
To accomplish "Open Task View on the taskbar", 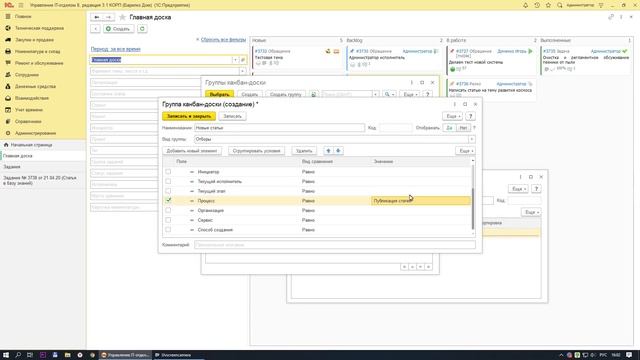I will [30, 355].
